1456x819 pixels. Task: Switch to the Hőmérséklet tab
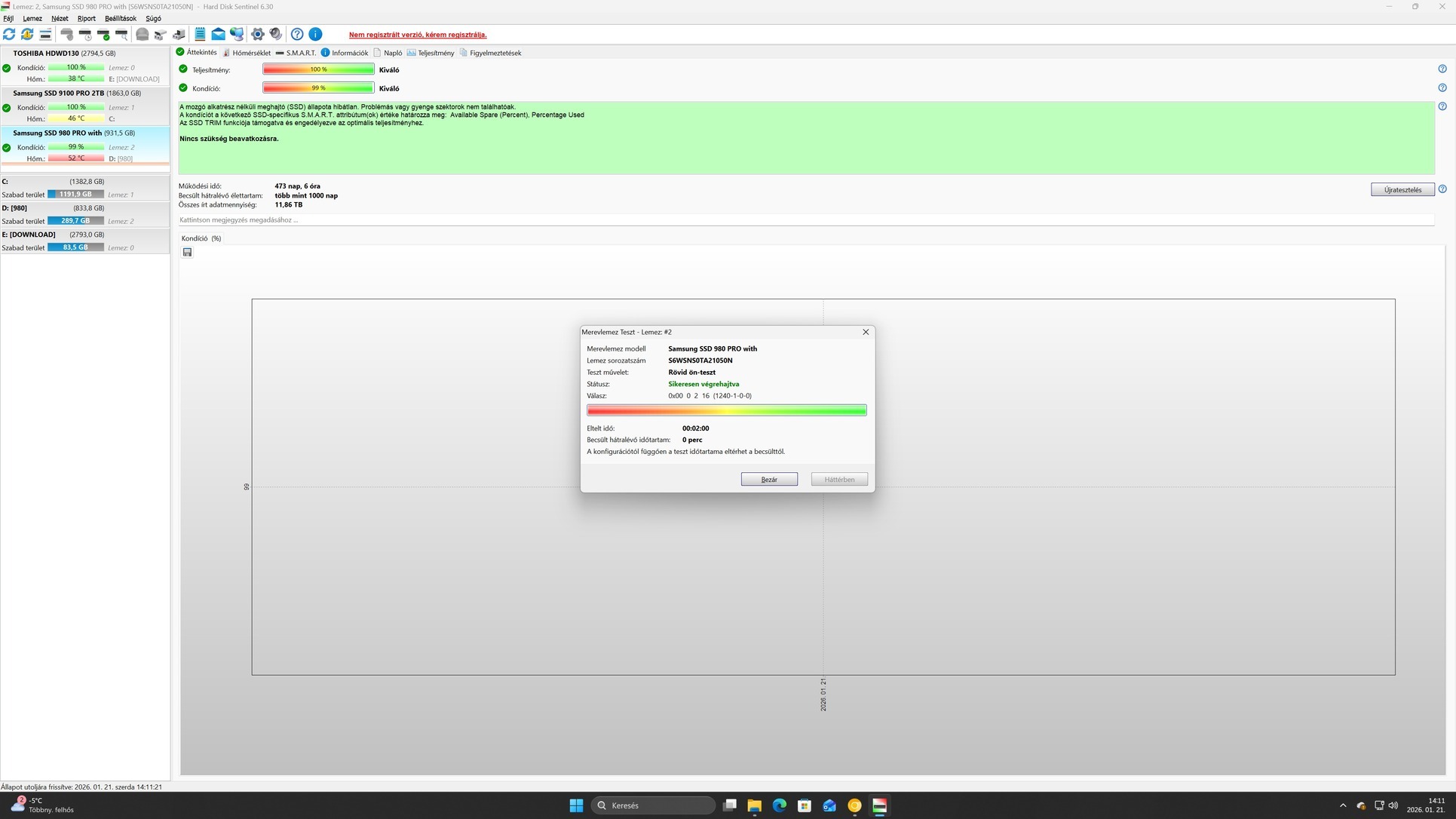pos(247,53)
